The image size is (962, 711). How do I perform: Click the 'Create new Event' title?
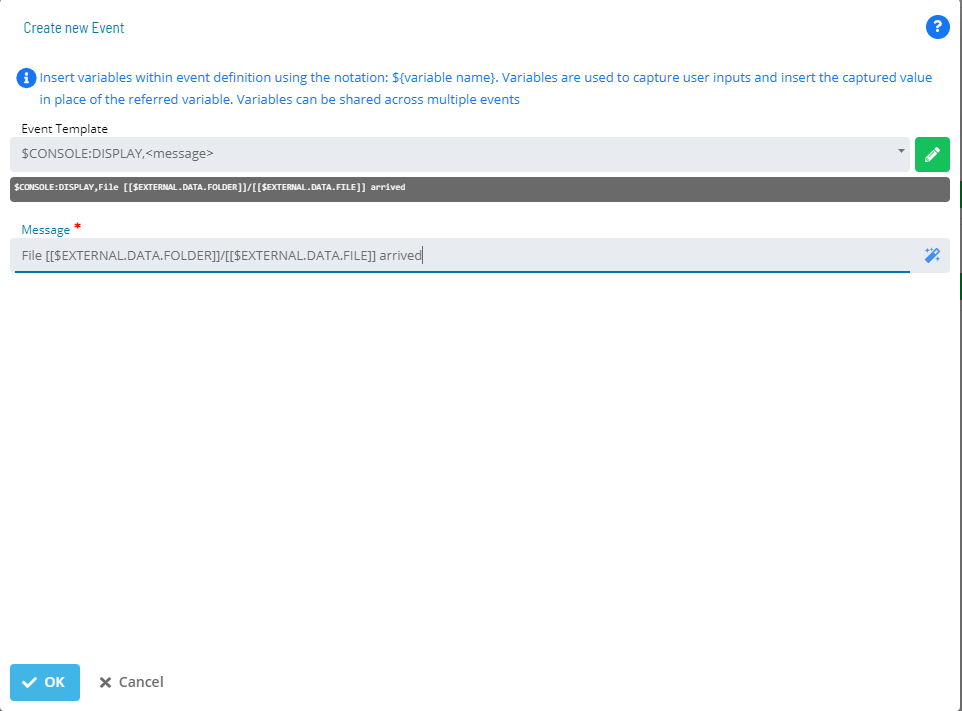pos(74,28)
